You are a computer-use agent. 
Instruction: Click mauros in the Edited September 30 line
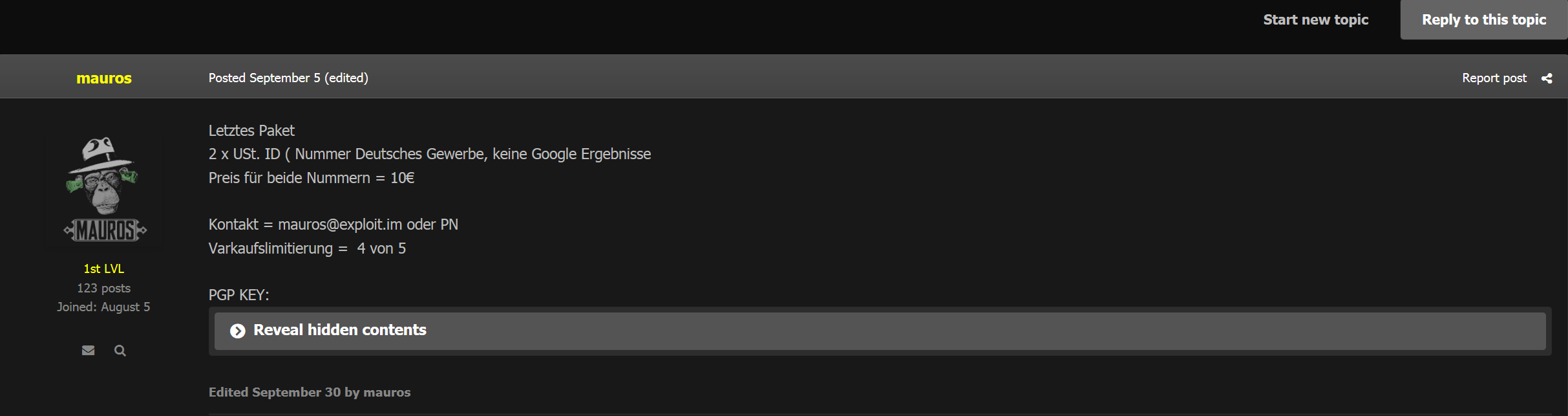click(x=387, y=392)
